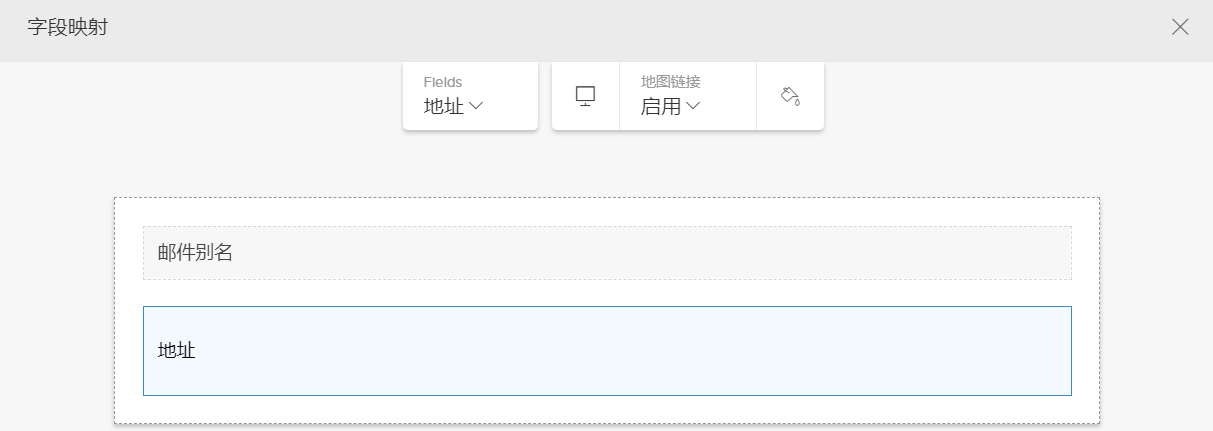Close the 字段映射 dialog
This screenshot has width=1213, height=431.
pyautogui.click(x=1180, y=27)
